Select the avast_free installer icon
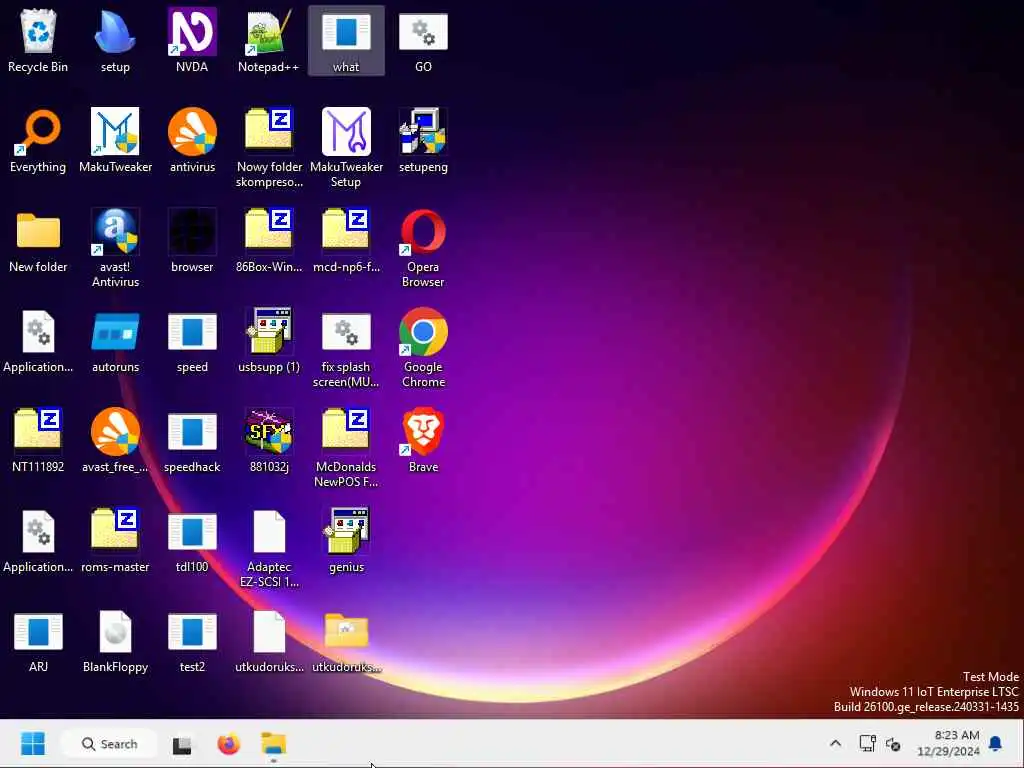Image resolution: width=1024 pixels, height=768 pixels. pos(115,441)
